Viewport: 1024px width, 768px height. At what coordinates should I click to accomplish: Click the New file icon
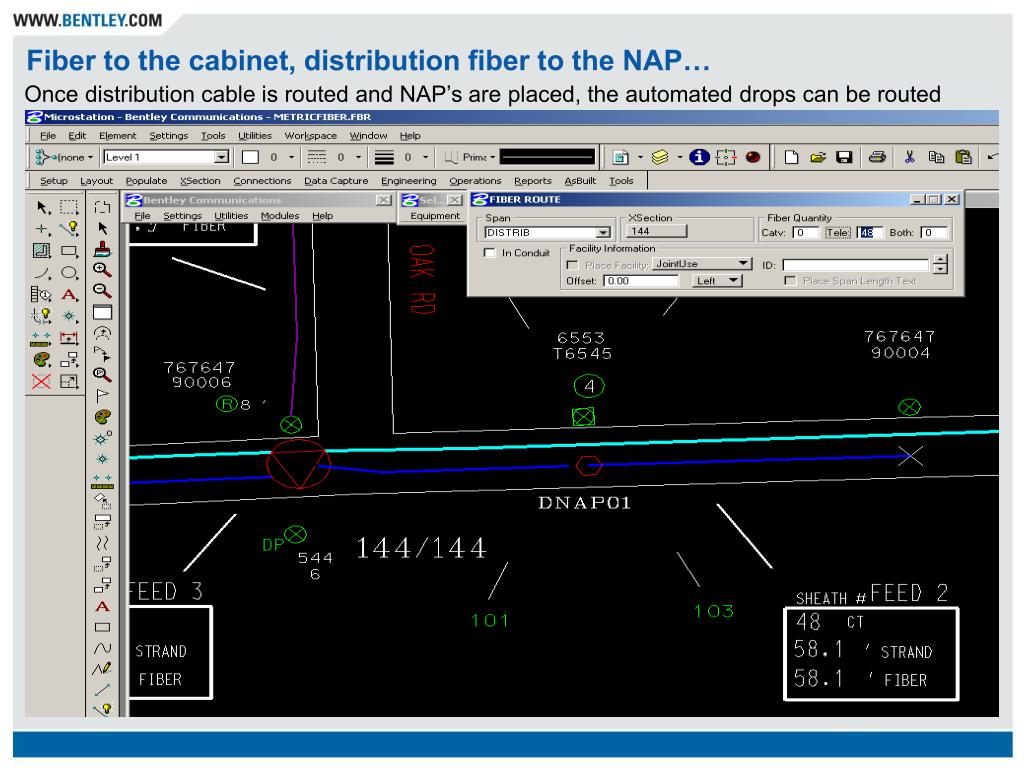click(x=792, y=157)
